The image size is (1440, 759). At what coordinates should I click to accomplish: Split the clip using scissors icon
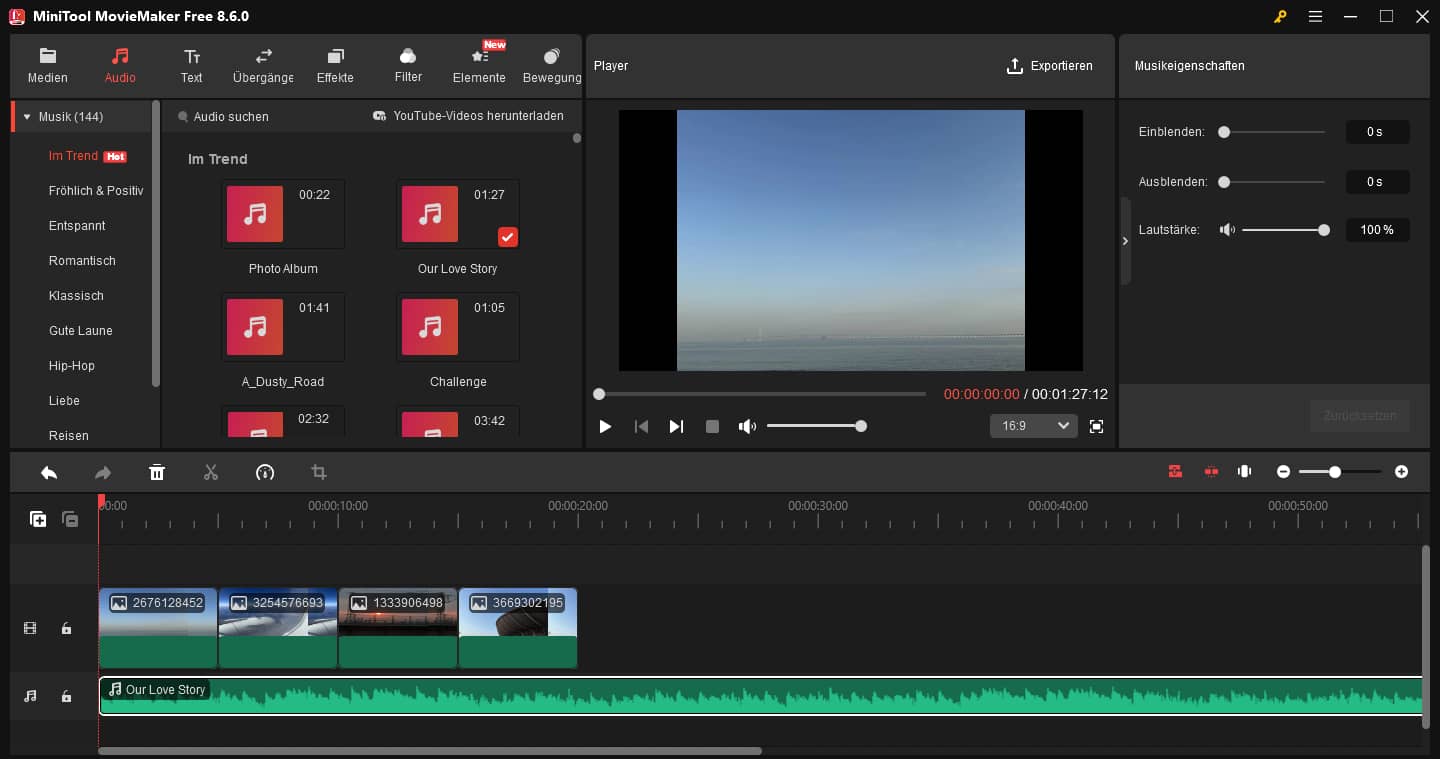[x=211, y=471]
